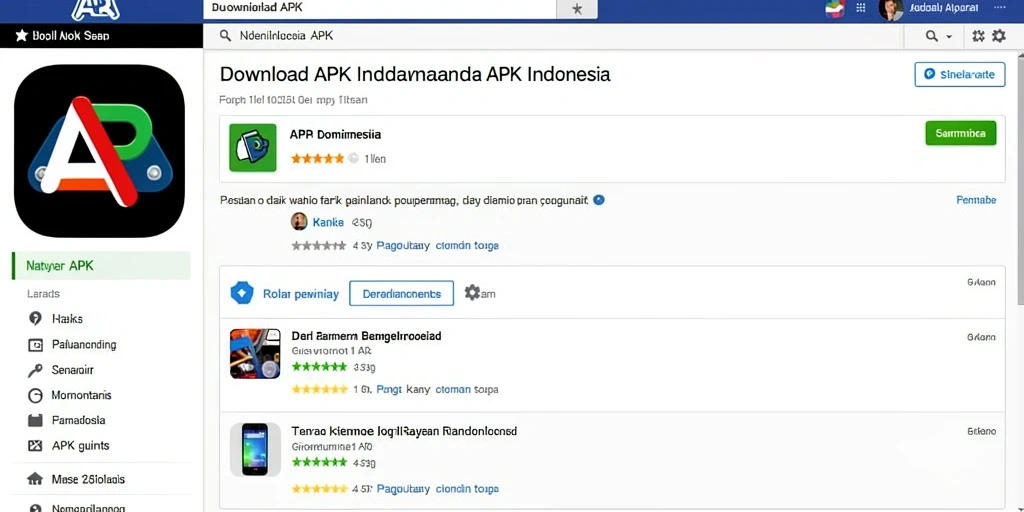The image size is (1024, 512).
Task: Click the green Sarnmbca button
Action: click(x=961, y=133)
